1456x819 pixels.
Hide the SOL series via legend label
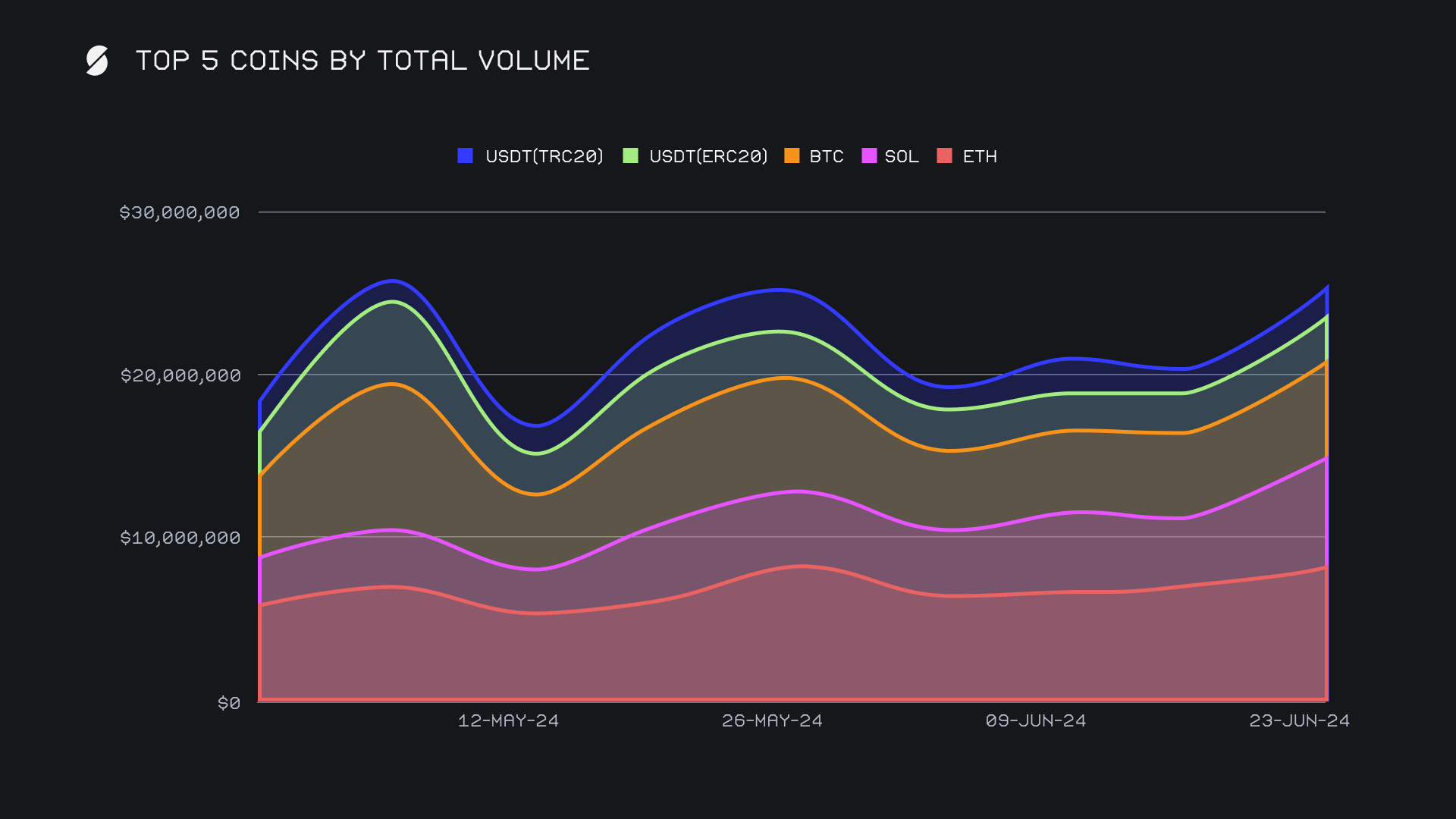tap(901, 156)
